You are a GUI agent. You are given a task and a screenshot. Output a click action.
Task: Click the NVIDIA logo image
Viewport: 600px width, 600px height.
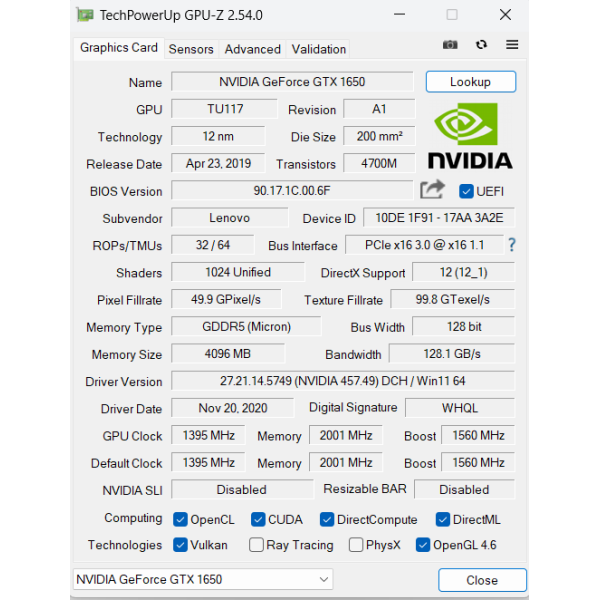coord(470,136)
